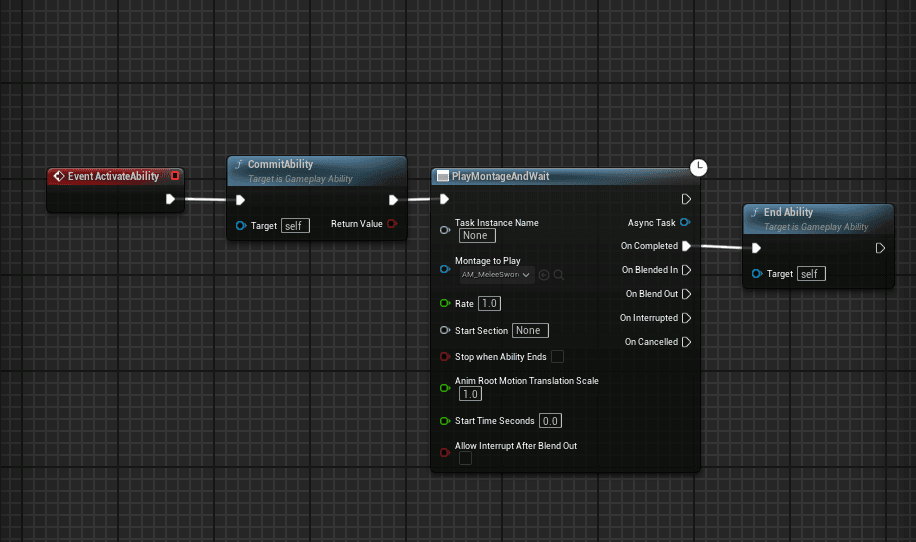Click the On Blended In exec pin
Image resolution: width=916 pixels, height=542 pixels.
pyautogui.click(x=686, y=270)
